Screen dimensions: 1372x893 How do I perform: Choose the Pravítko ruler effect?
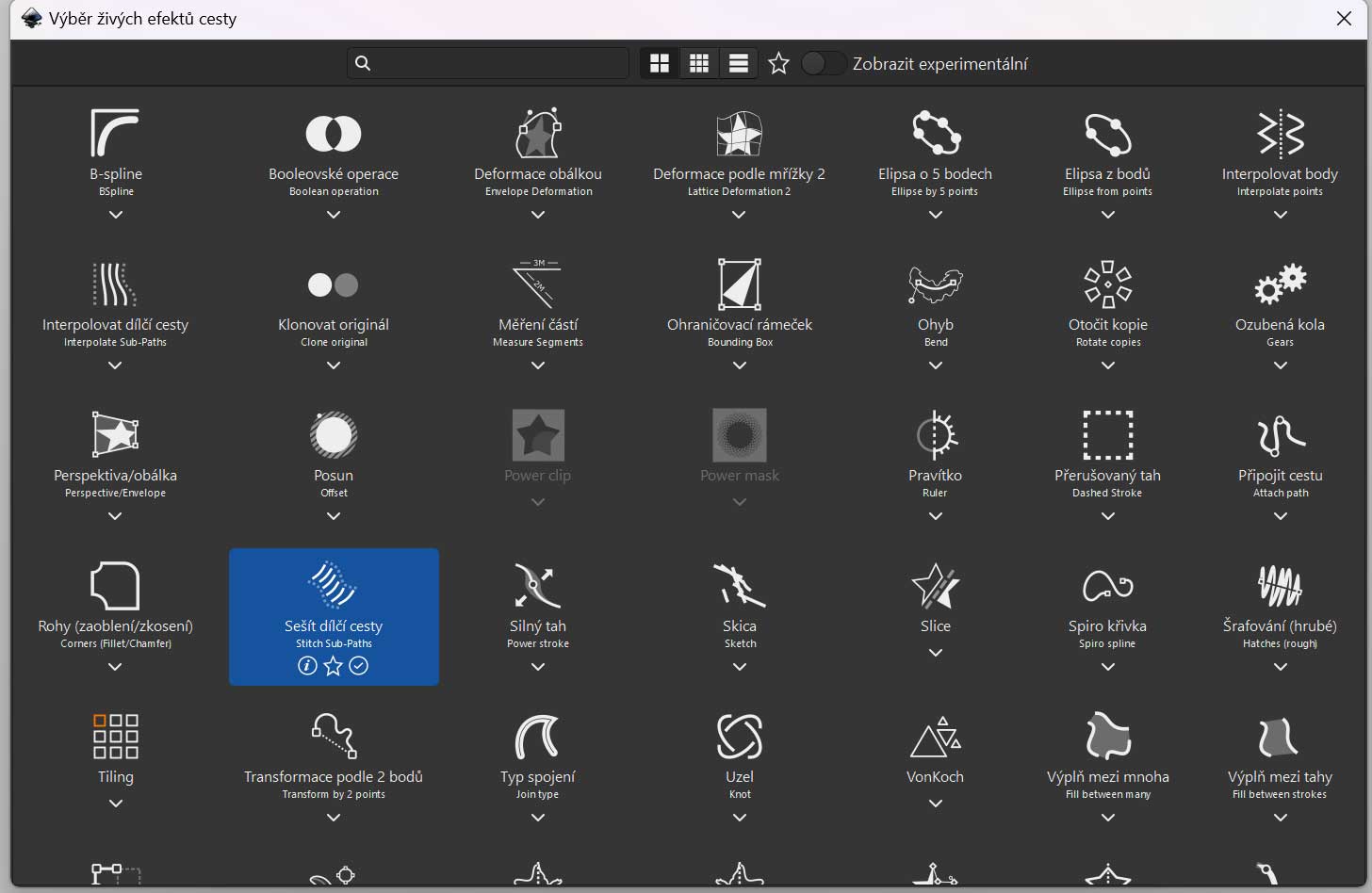(x=935, y=435)
